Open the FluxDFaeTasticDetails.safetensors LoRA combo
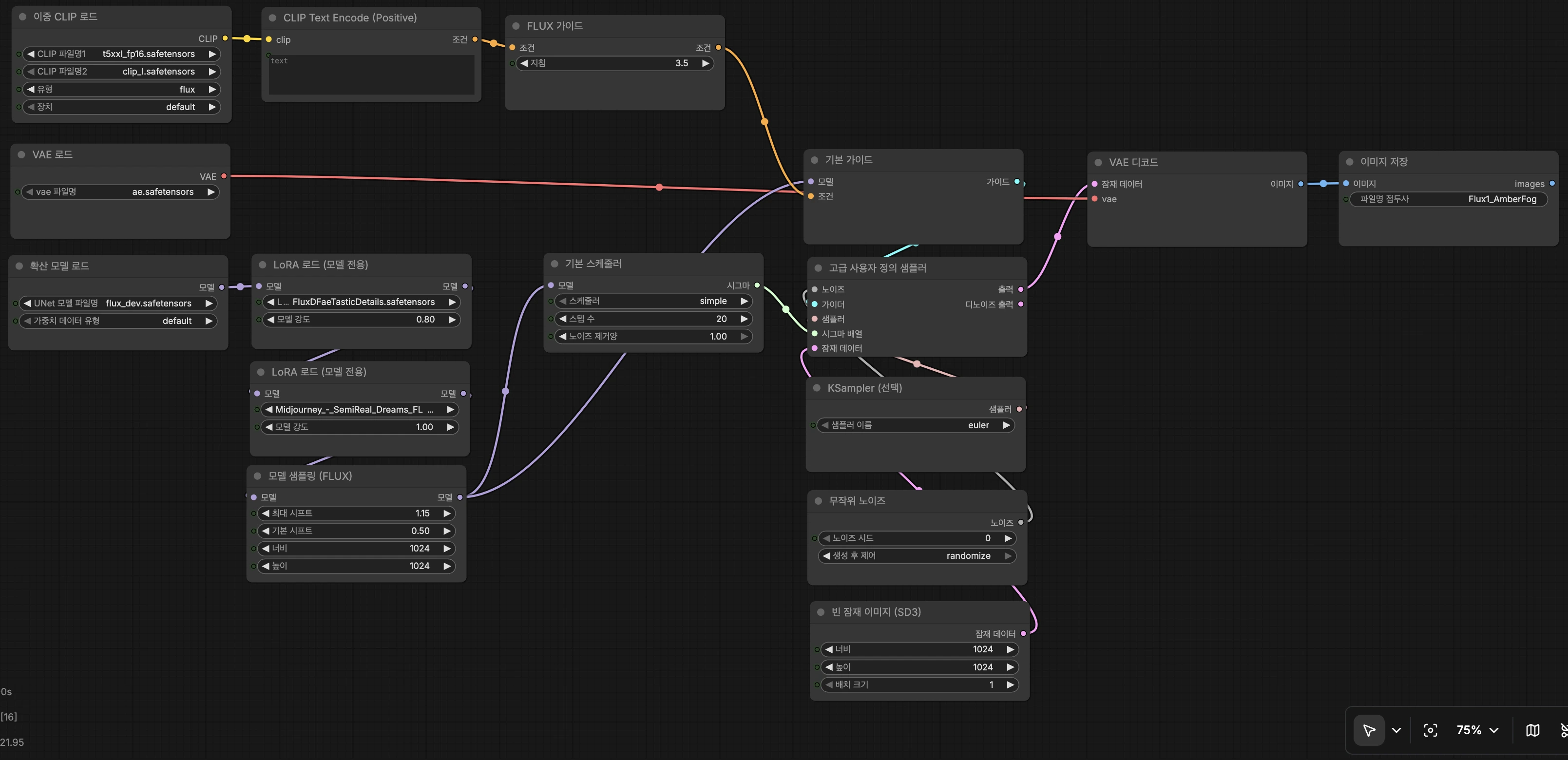 (x=362, y=302)
